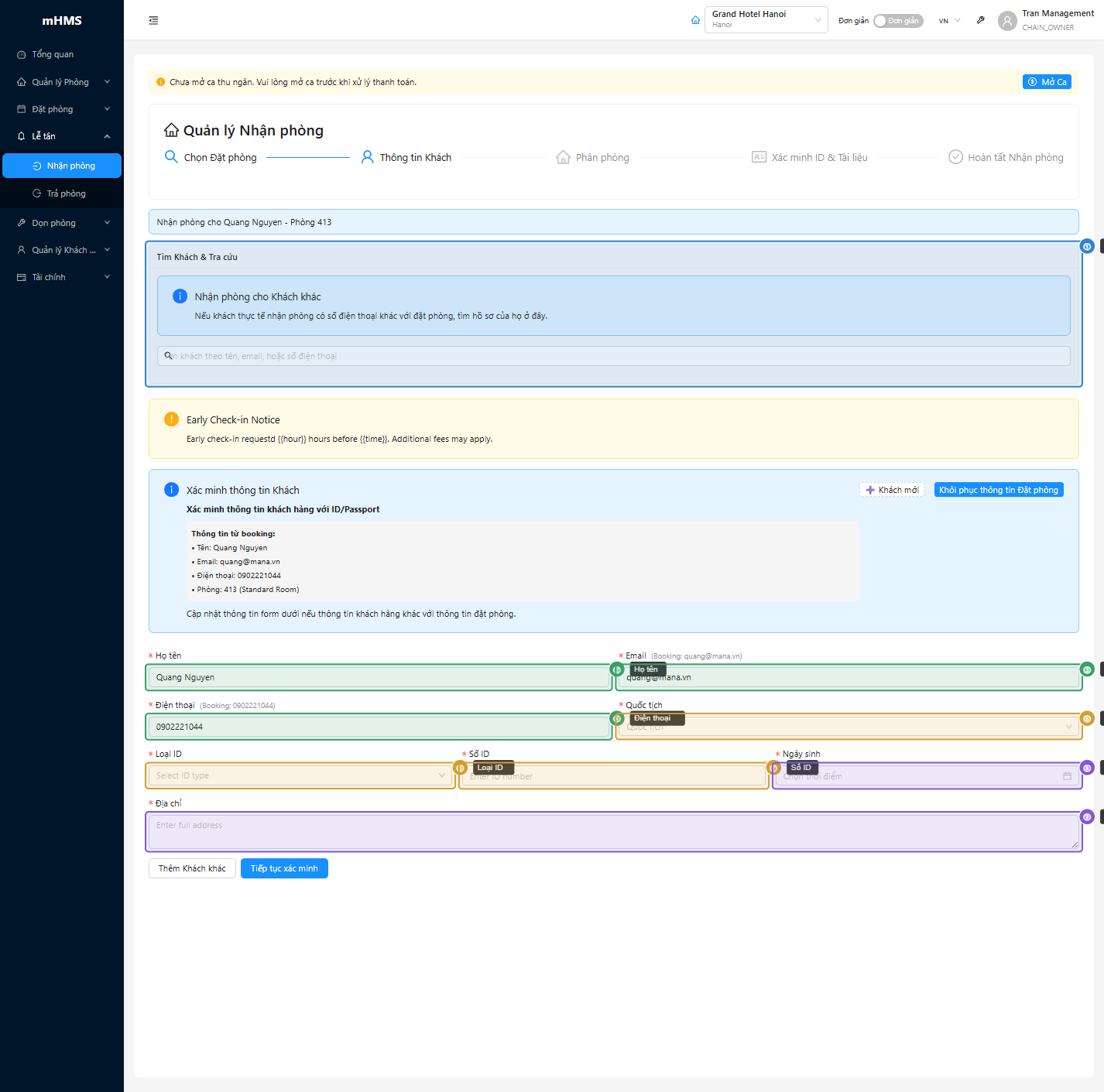Click Khôi phục thông tin Đặt phòng button
The width and height of the screenshot is (1104, 1092).
[998, 490]
